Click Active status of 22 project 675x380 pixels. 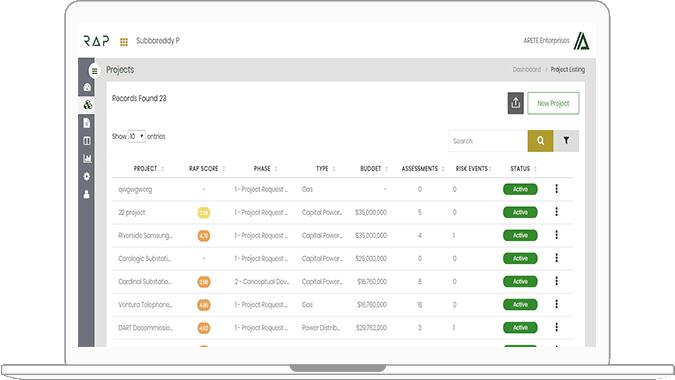pos(520,212)
